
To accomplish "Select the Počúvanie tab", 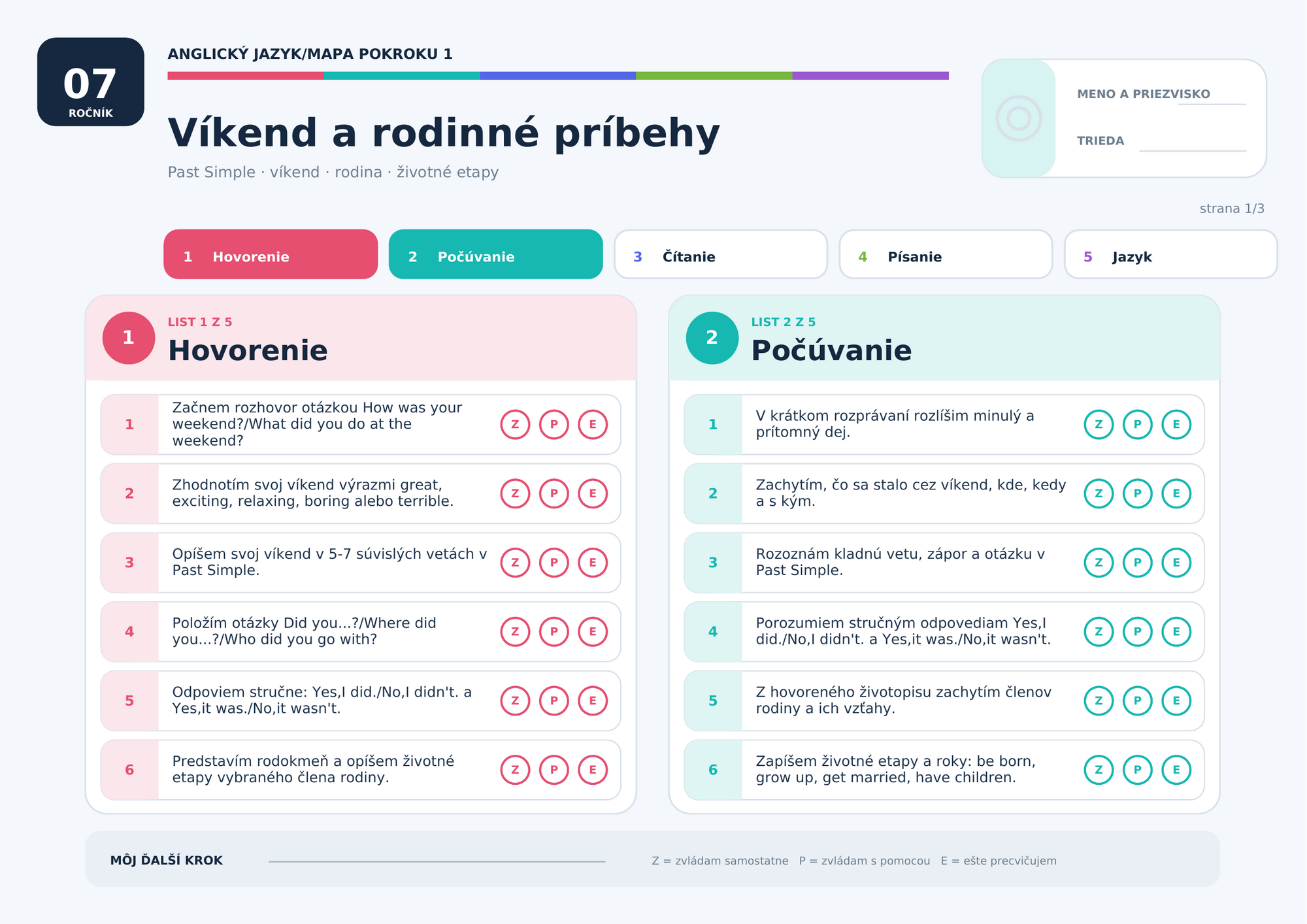I will (495, 254).
